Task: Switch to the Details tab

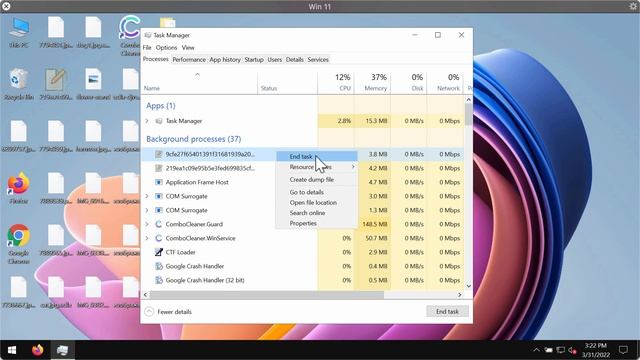Action: (295, 60)
